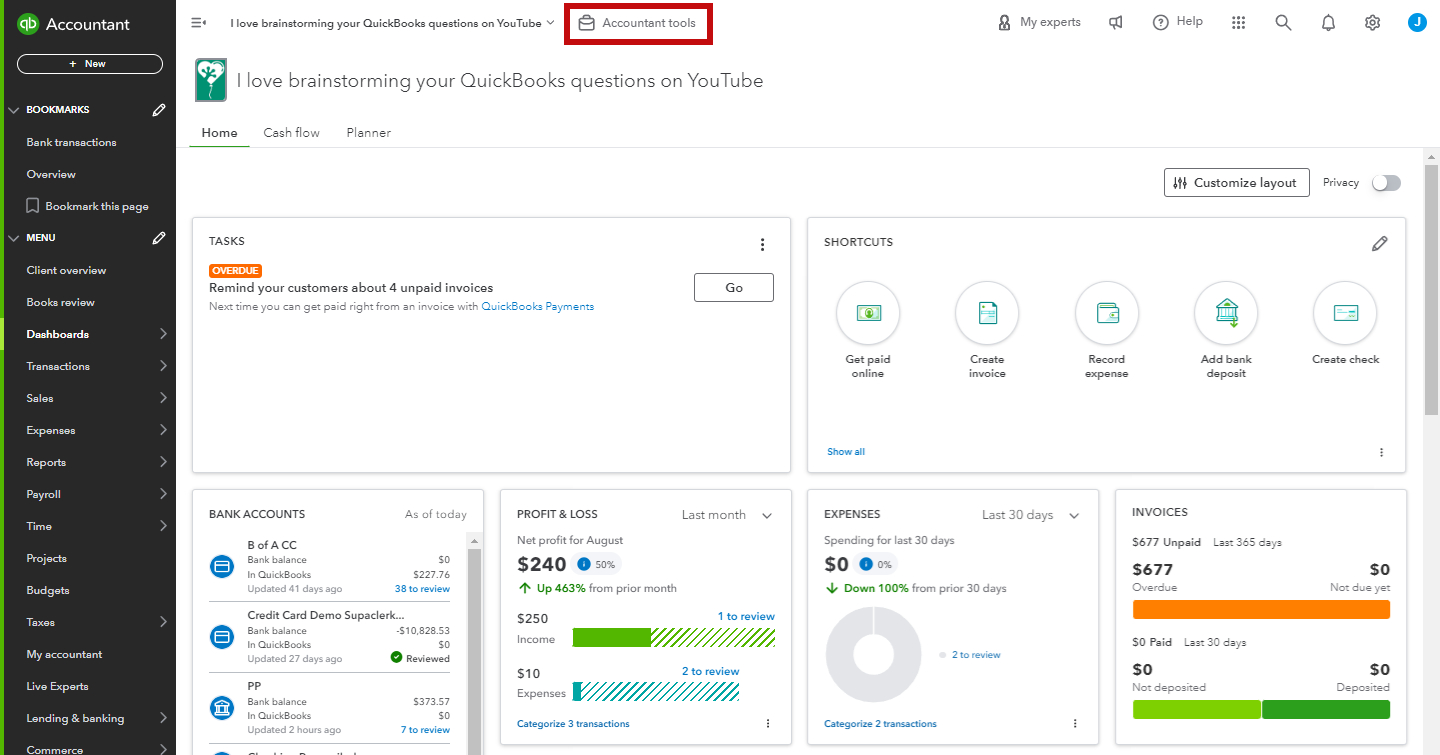Click 38 to review link
The image size is (1440, 755).
(422, 589)
